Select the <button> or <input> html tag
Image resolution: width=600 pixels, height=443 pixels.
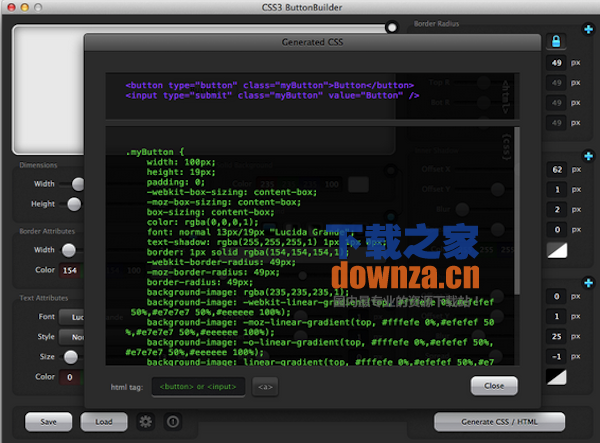[198, 387]
